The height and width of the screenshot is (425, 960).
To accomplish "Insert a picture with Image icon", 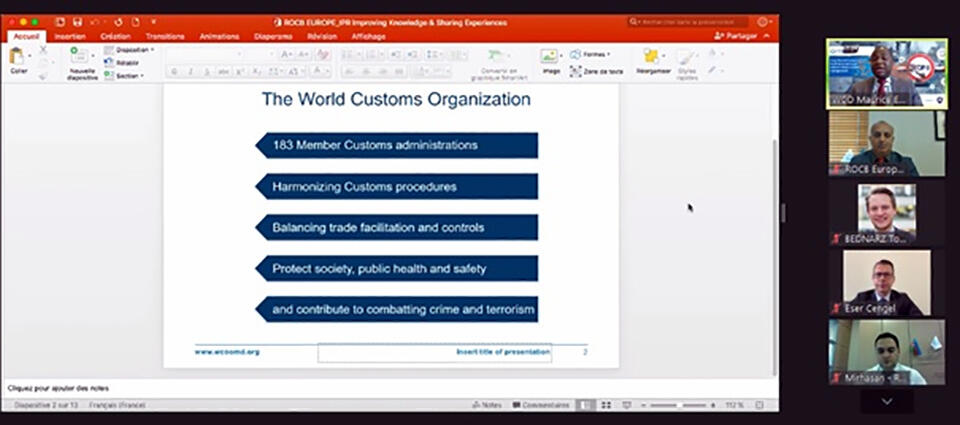I will pyautogui.click(x=550, y=56).
